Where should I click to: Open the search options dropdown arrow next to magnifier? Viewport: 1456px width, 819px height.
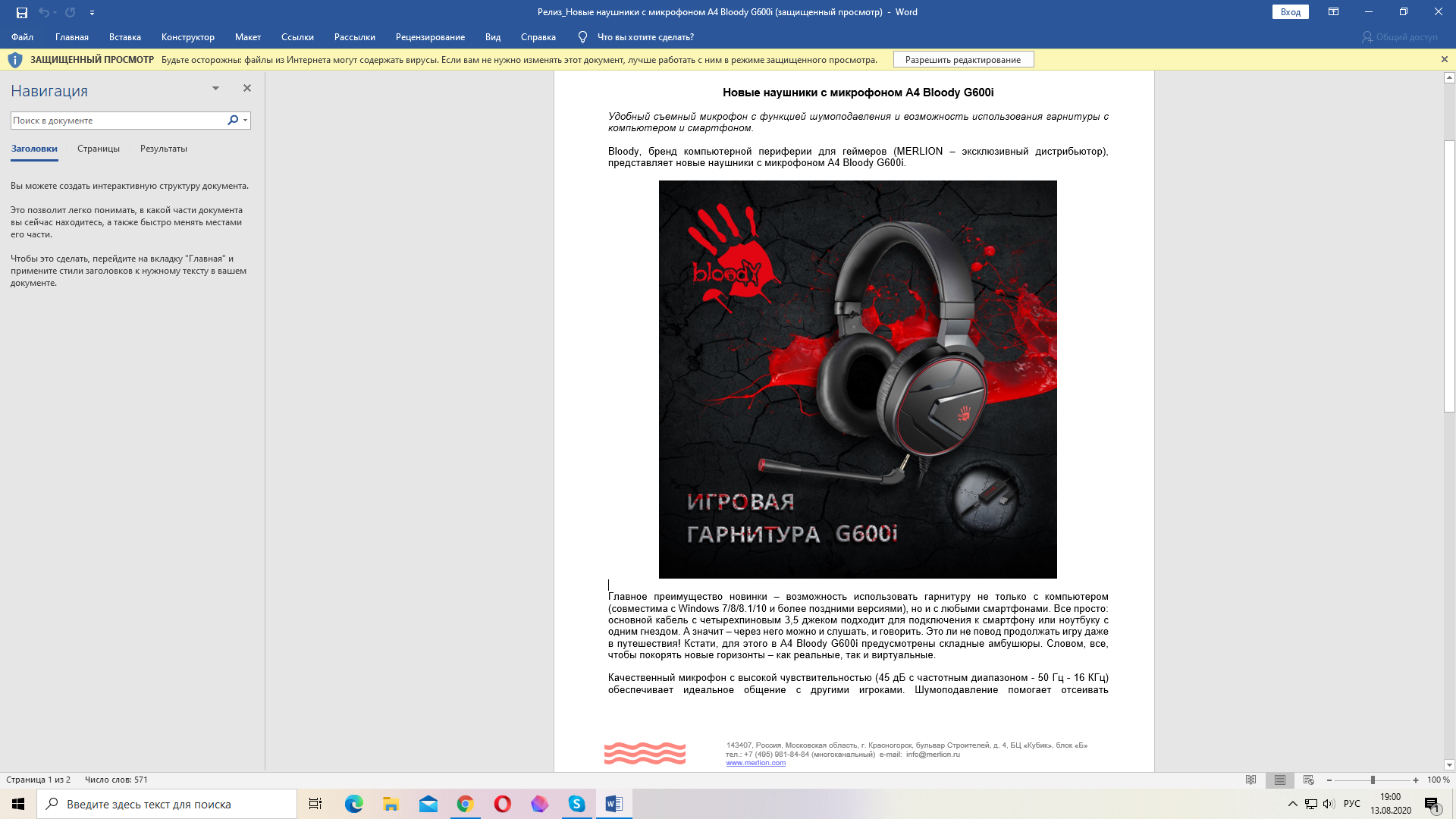[245, 121]
